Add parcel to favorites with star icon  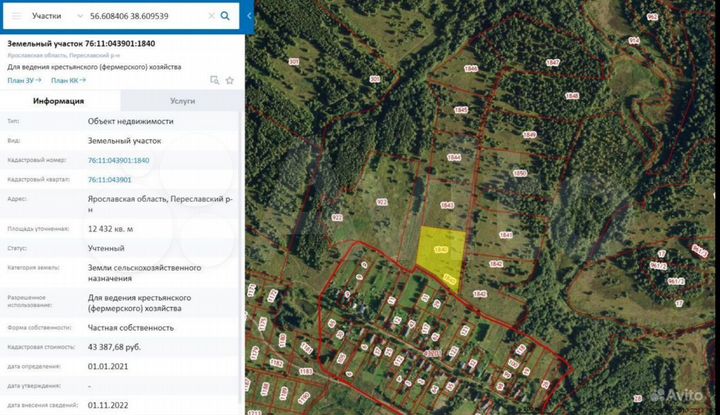[230, 80]
